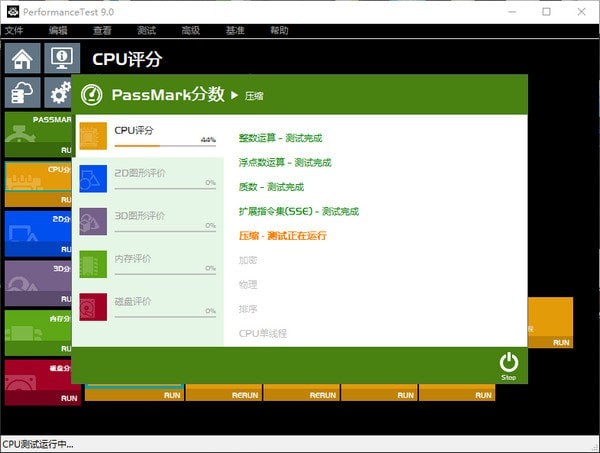Select the orange CPU评分 chip icon

click(x=93, y=134)
